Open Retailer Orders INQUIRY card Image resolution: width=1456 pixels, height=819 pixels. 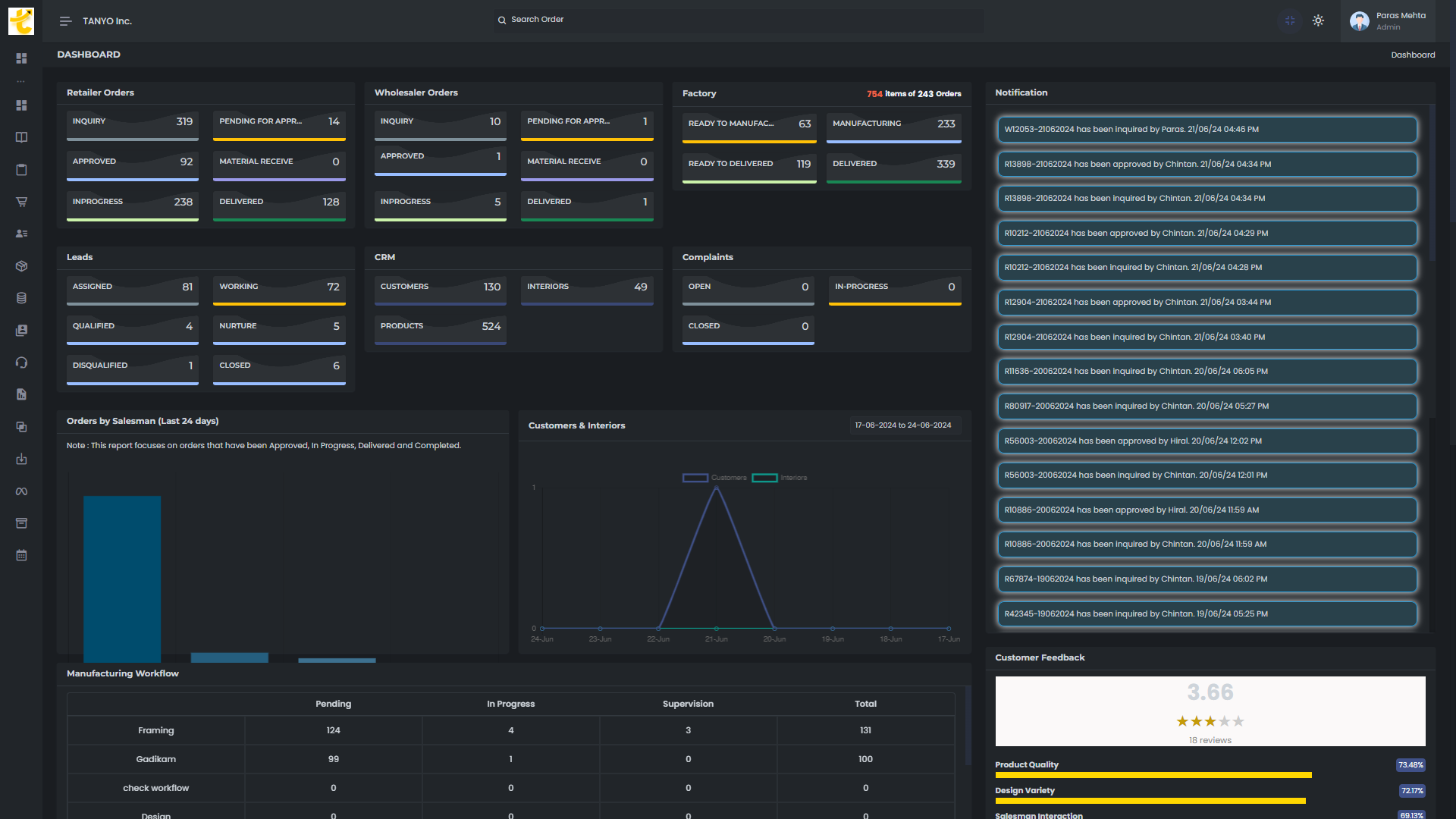133,126
